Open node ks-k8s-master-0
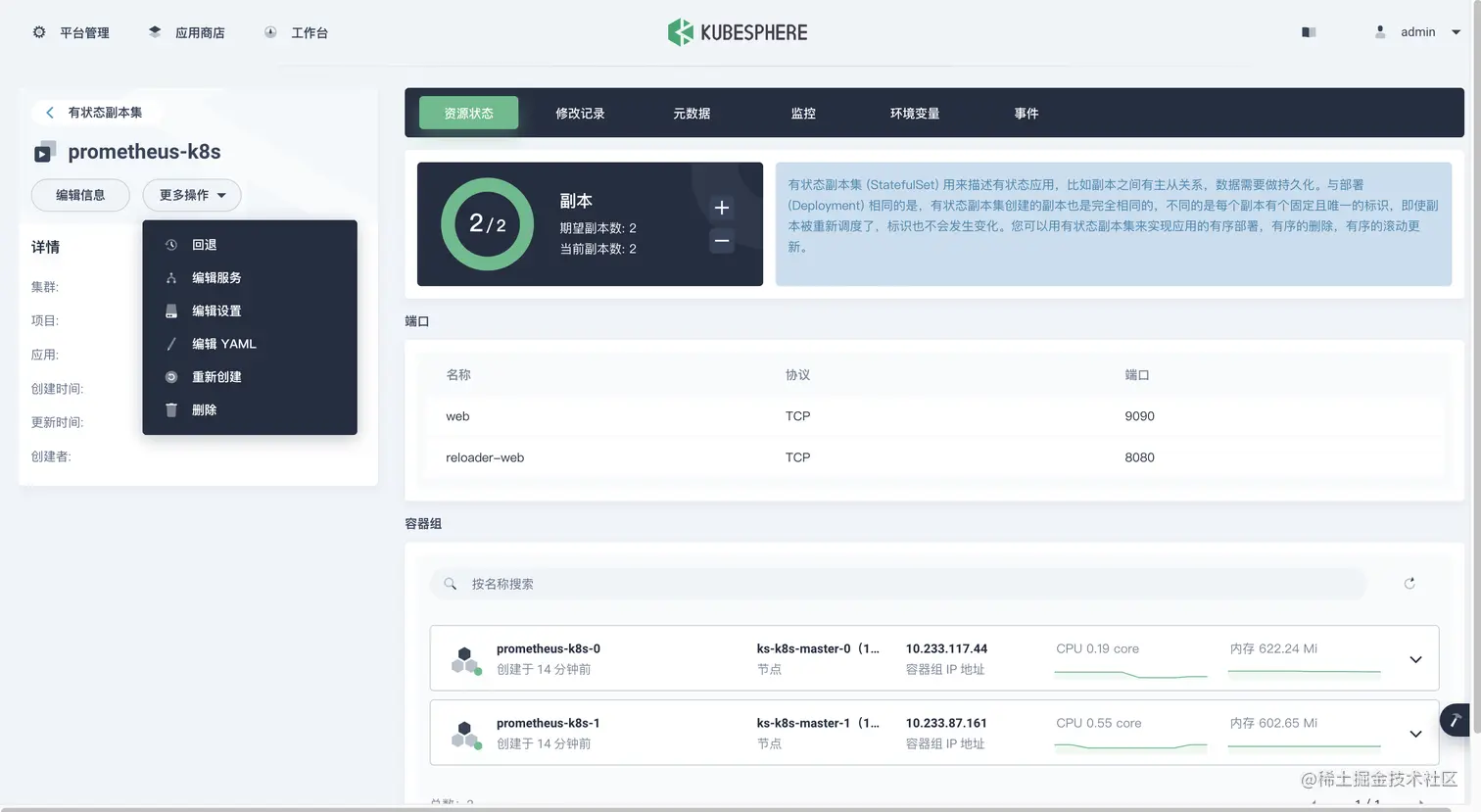 click(x=818, y=648)
